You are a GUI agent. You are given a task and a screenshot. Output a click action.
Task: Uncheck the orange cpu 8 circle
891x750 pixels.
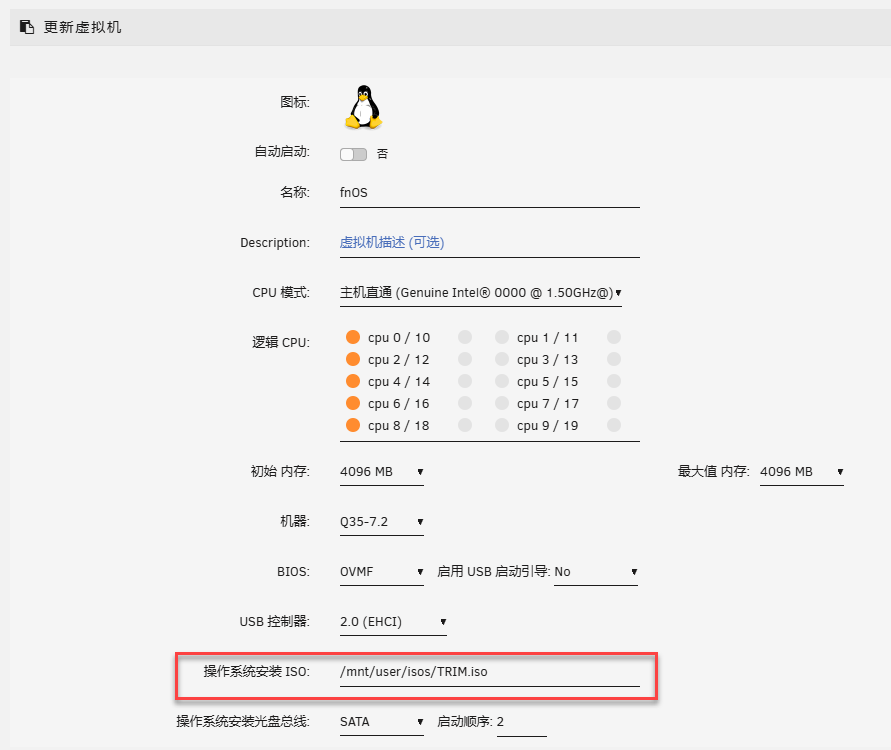click(x=353, y=425)
